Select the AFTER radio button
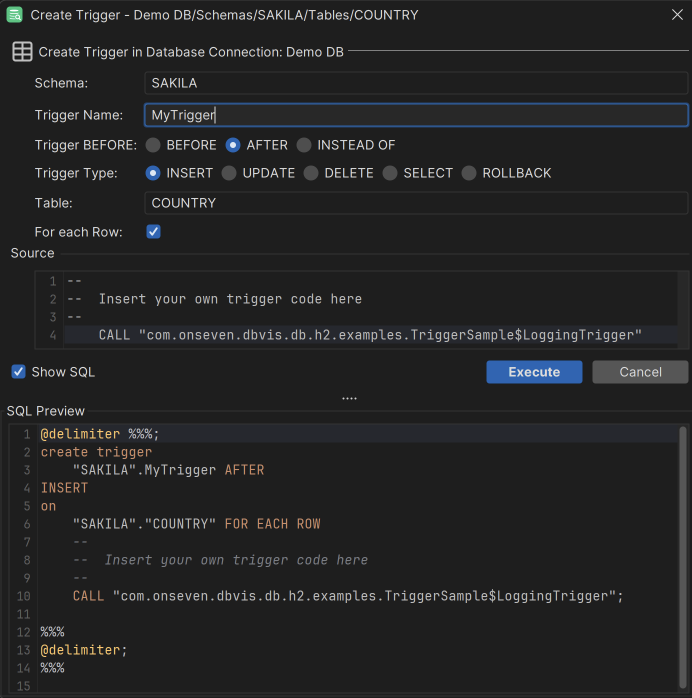692x698 pixels. (233, 145)
